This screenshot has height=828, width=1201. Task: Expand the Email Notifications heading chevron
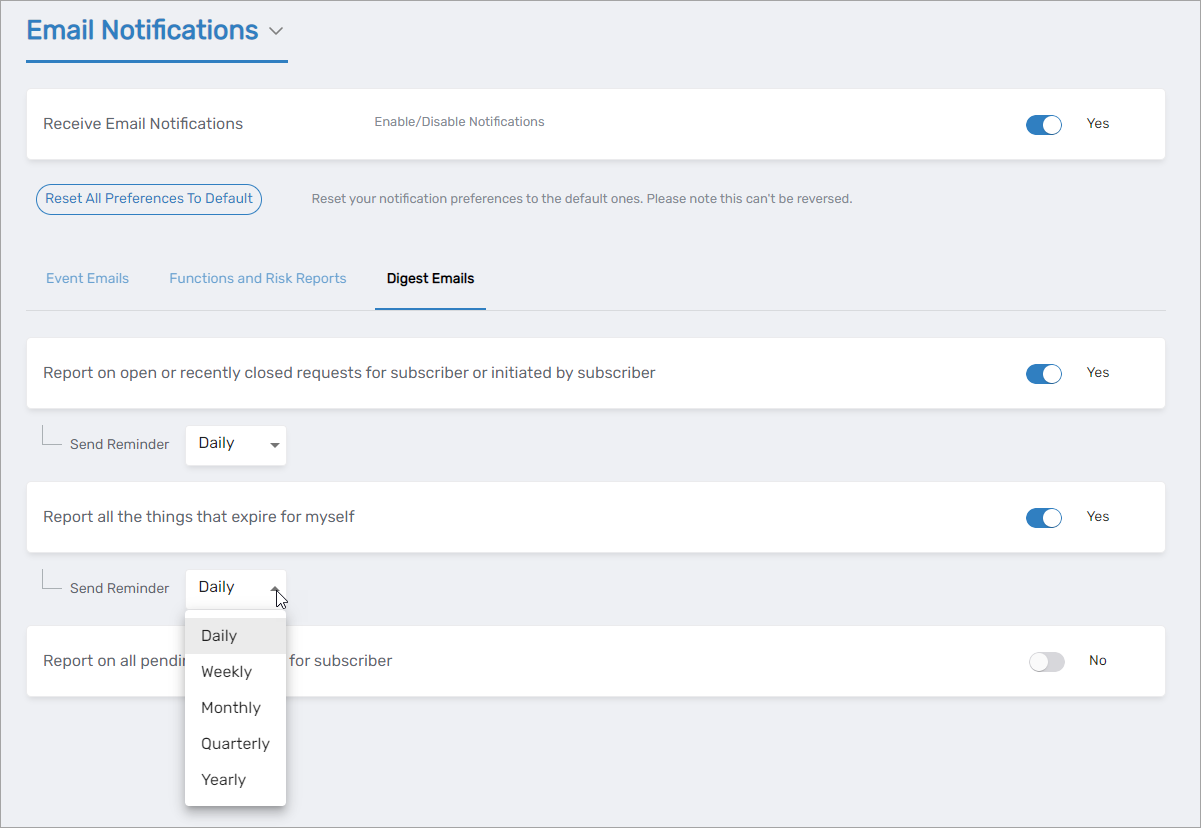pyautogui.click(x=276, y=32)
